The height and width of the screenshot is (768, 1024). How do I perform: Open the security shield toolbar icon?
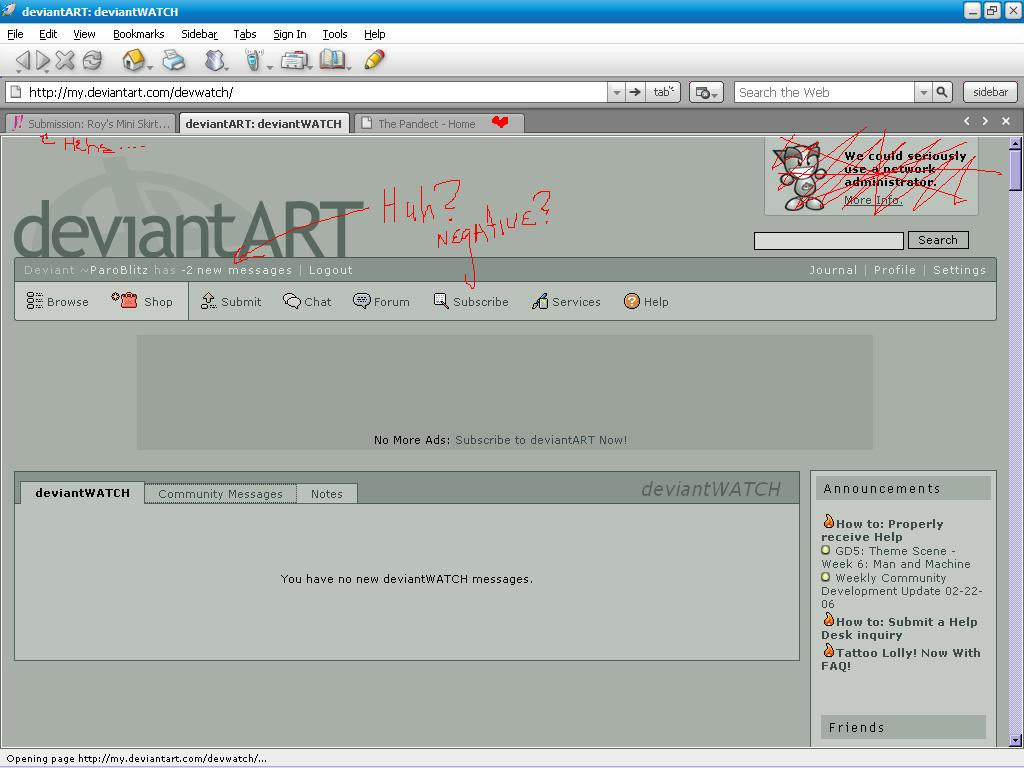(214, 60)
